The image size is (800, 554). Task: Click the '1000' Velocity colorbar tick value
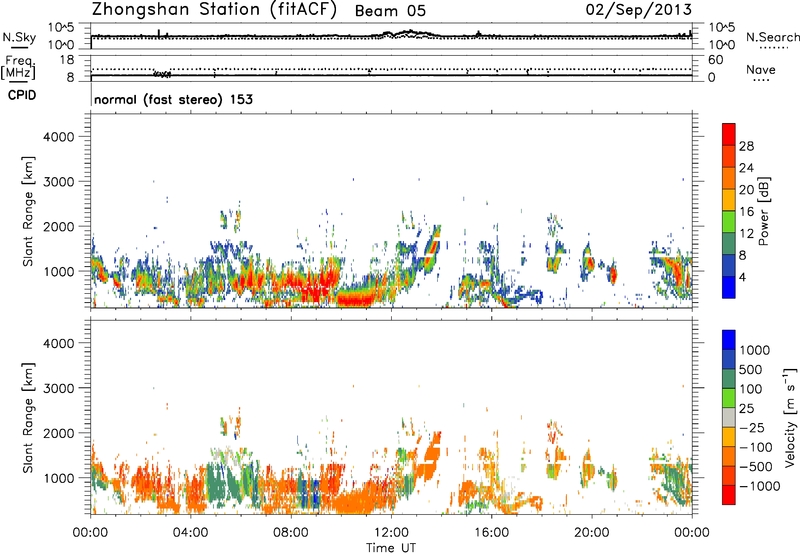pyautogui.click(x=755, y=350)
